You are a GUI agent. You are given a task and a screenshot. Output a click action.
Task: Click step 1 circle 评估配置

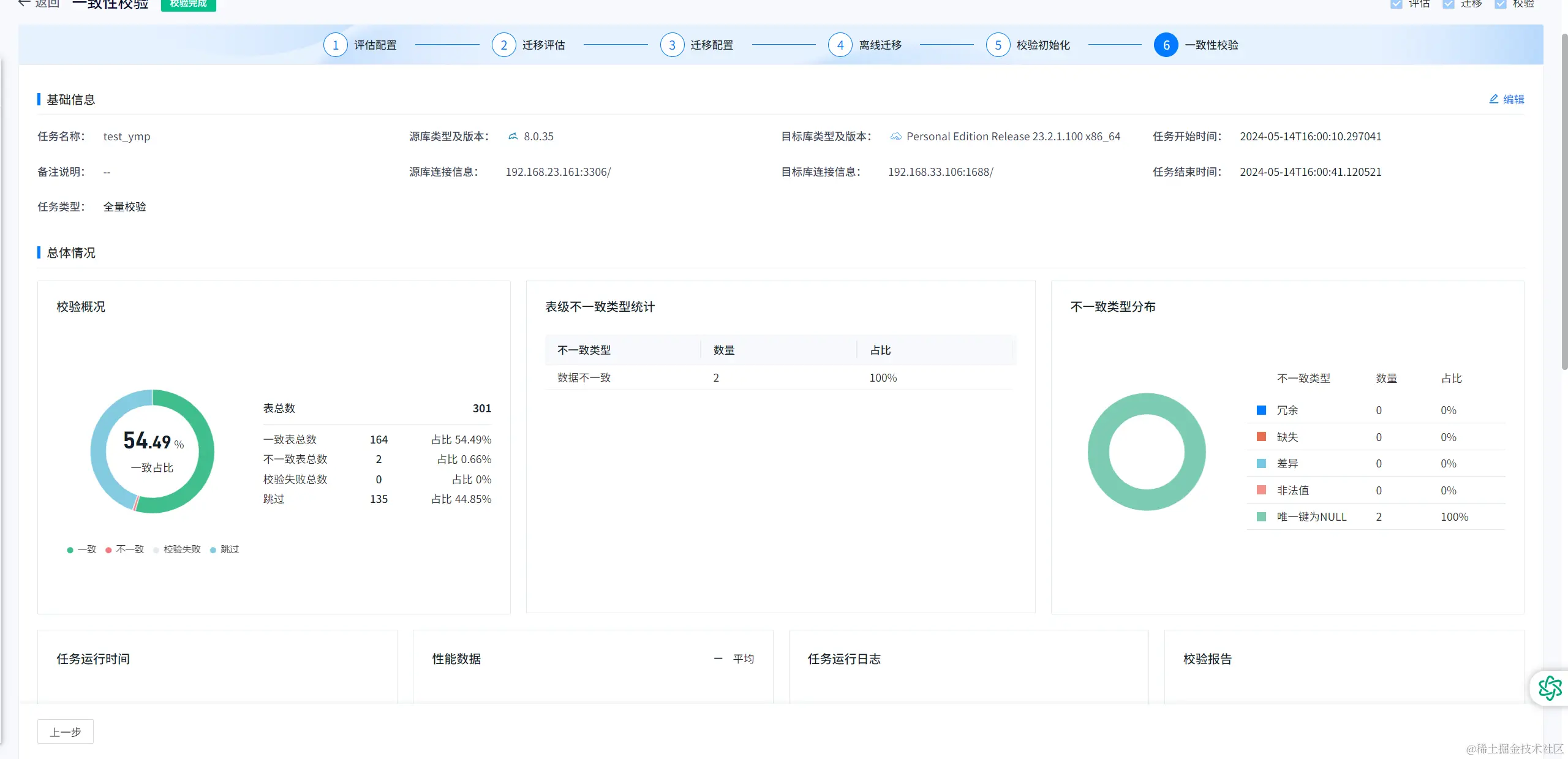tap(335, 45)
